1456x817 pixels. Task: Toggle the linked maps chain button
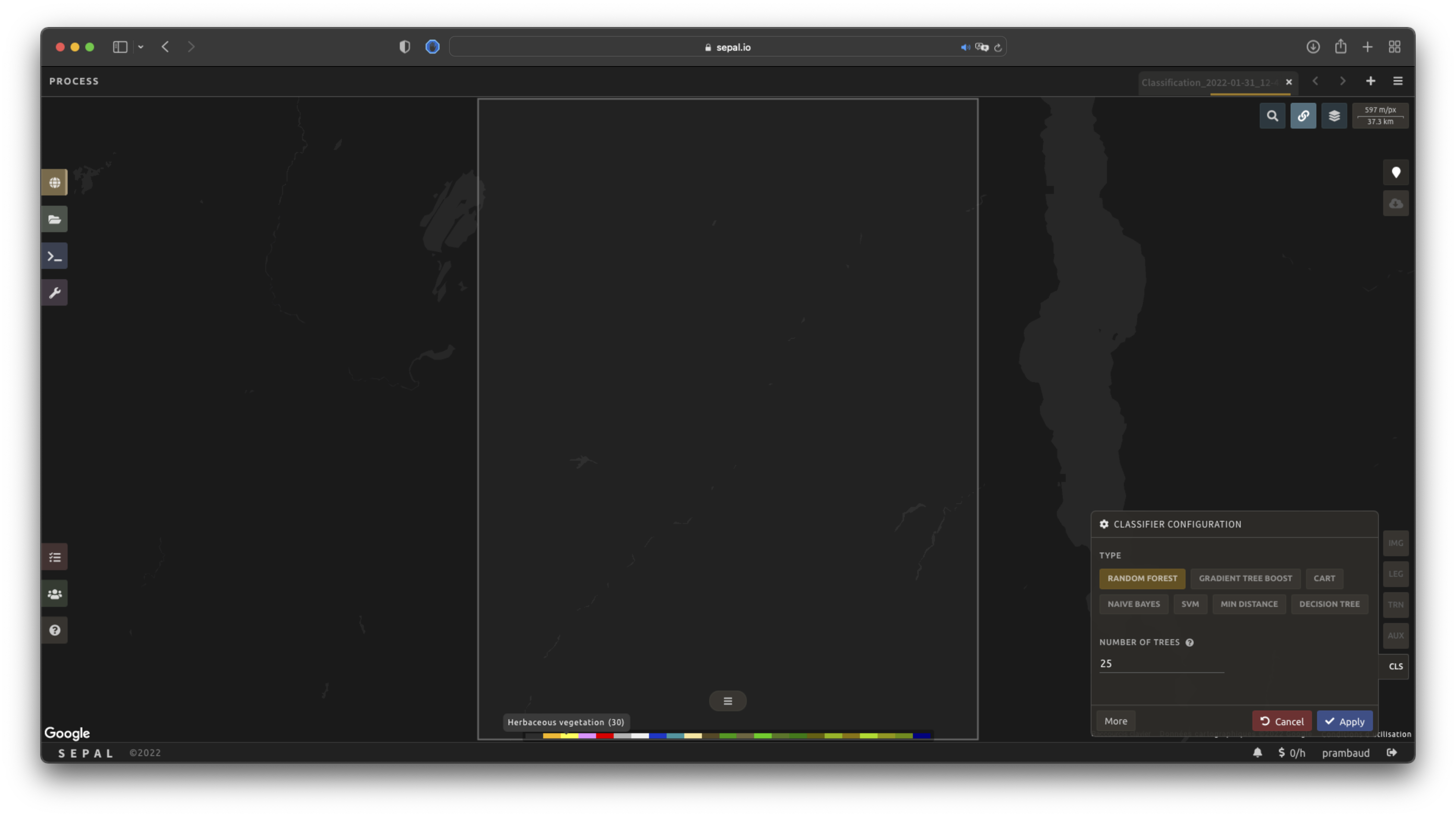click(x=1303, y=116)
